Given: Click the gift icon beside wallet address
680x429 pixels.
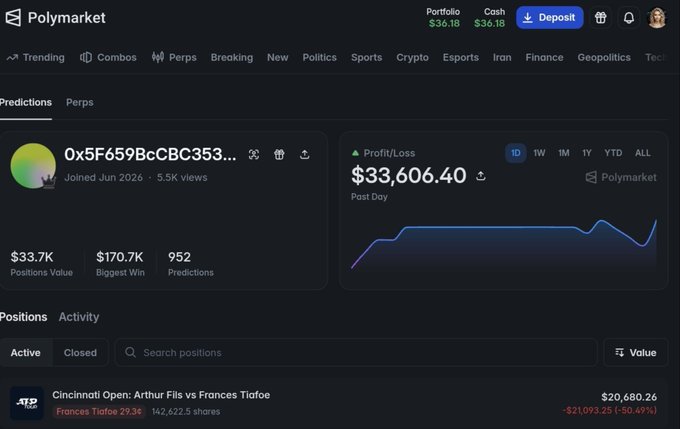Looking at the screenshot, I should click(279, 154).
